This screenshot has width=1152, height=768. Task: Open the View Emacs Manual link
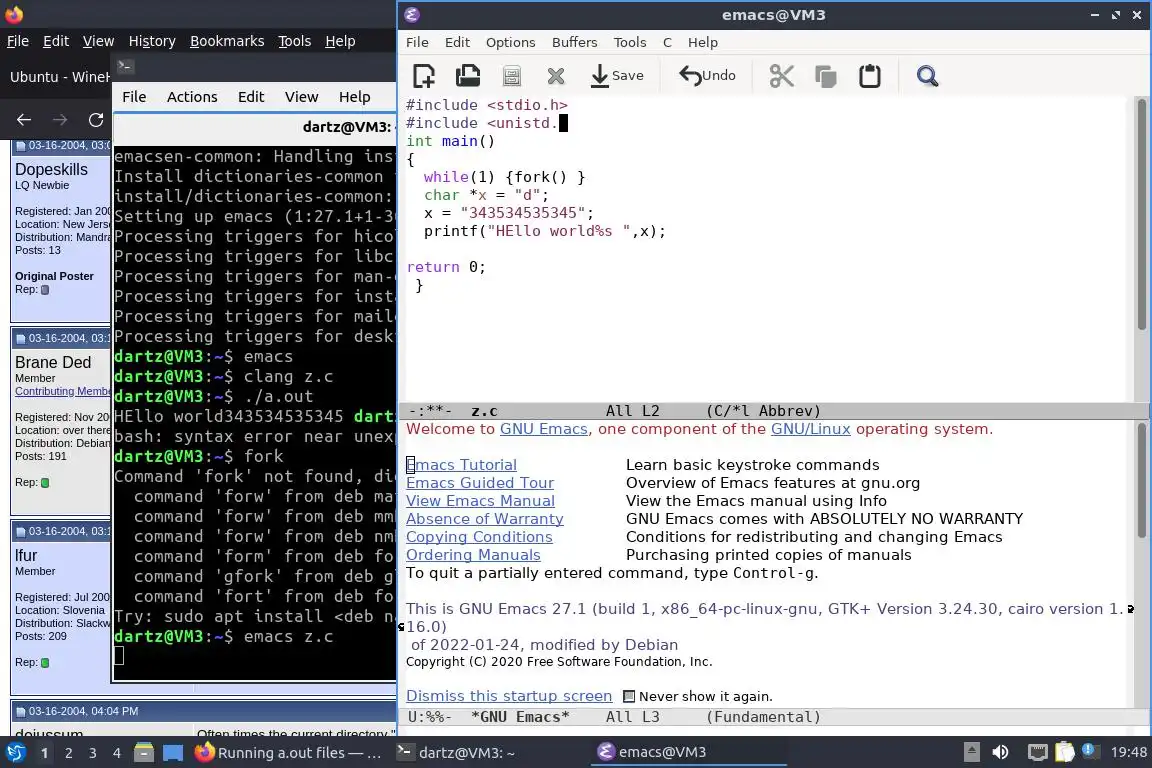(480, 501)
